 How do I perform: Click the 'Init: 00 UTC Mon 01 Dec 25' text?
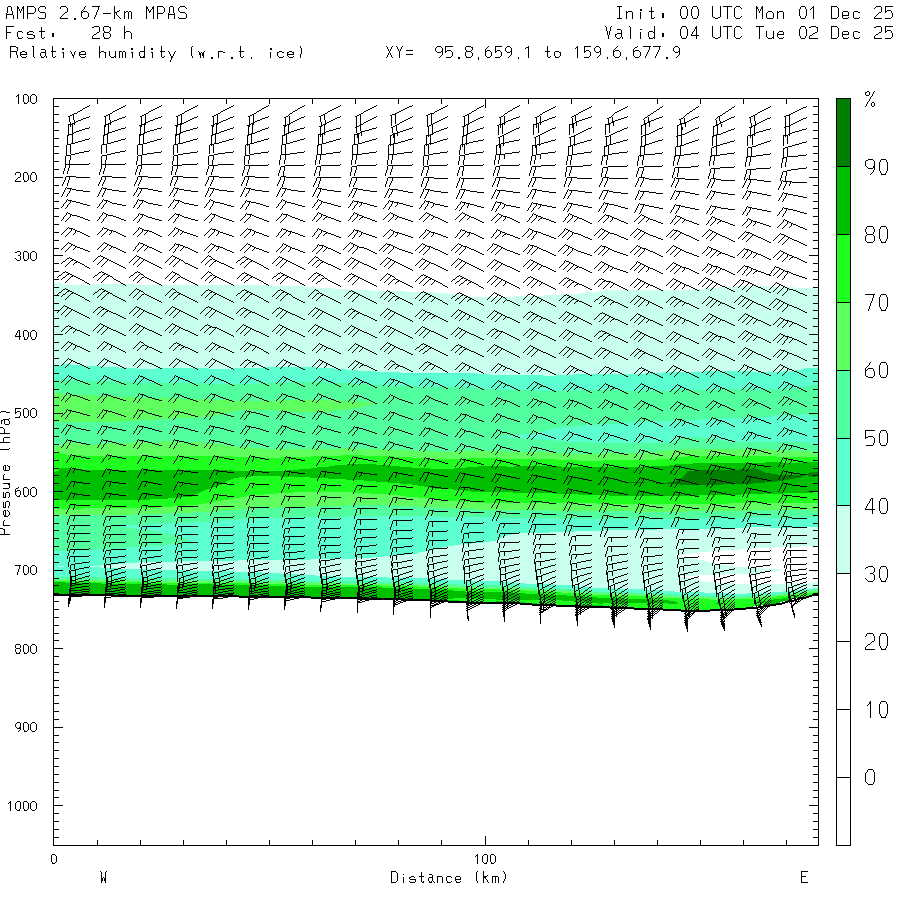click(x=754, y=13)
